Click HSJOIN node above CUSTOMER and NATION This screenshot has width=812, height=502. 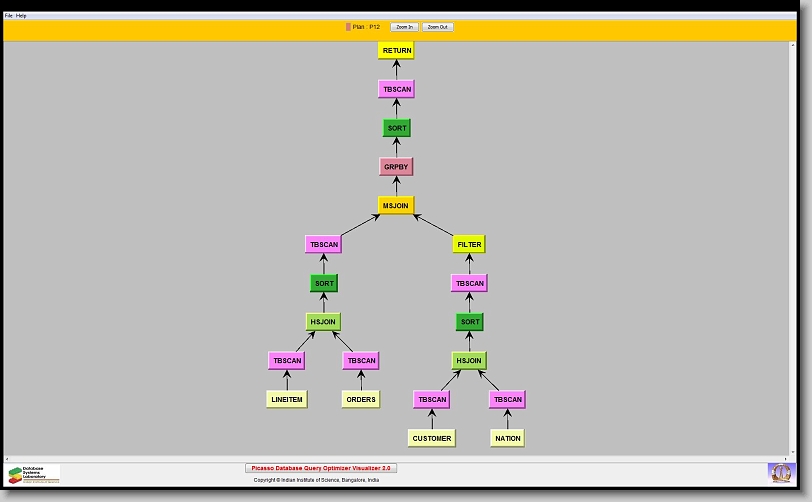tap(469, 361)
